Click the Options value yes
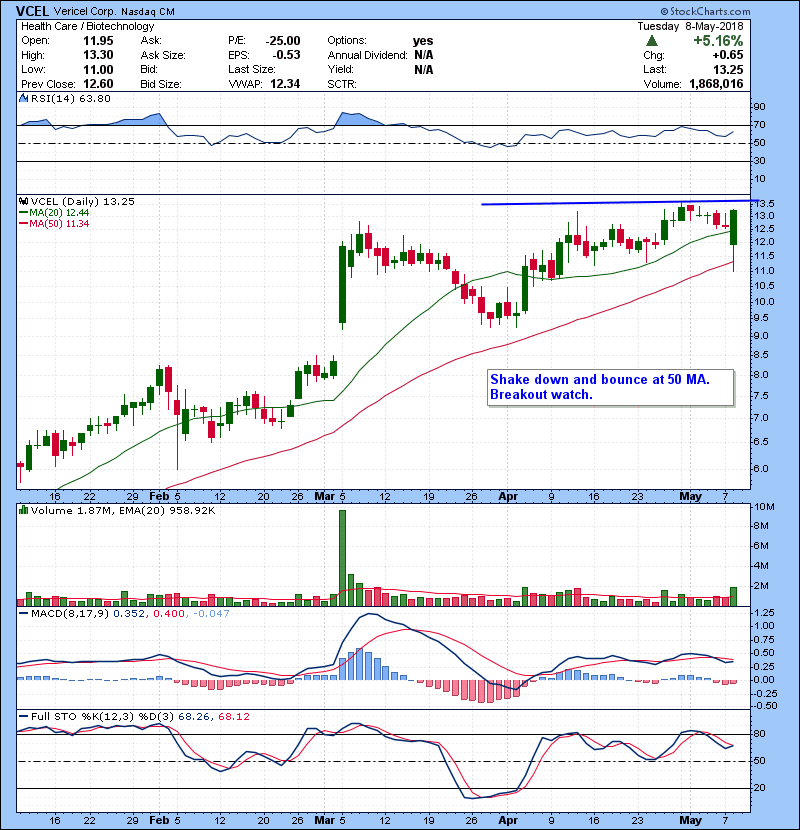This screenshot has height=830, width=800. coord(423,41)
